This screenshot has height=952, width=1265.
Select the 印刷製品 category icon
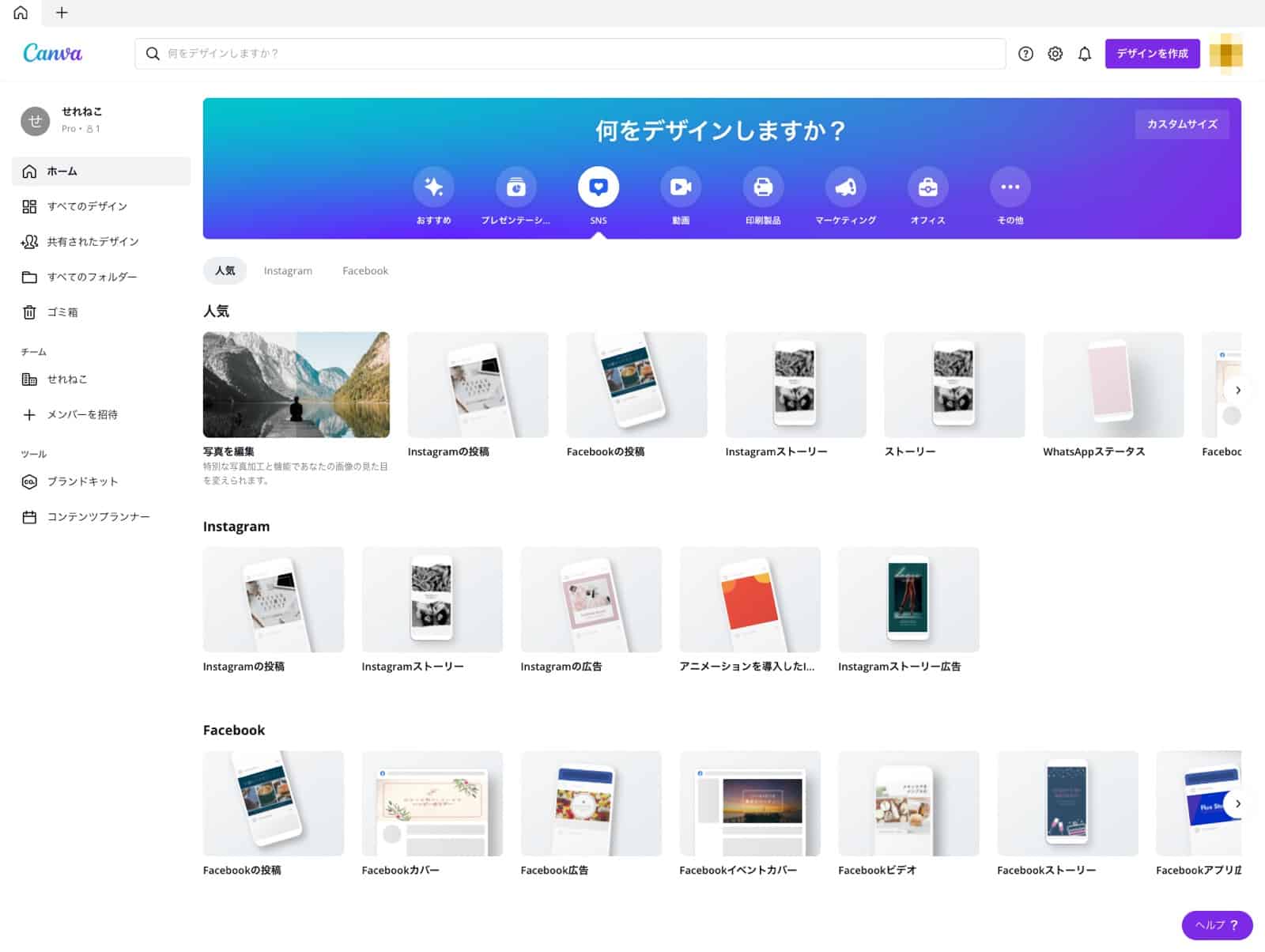coord(763,187)
